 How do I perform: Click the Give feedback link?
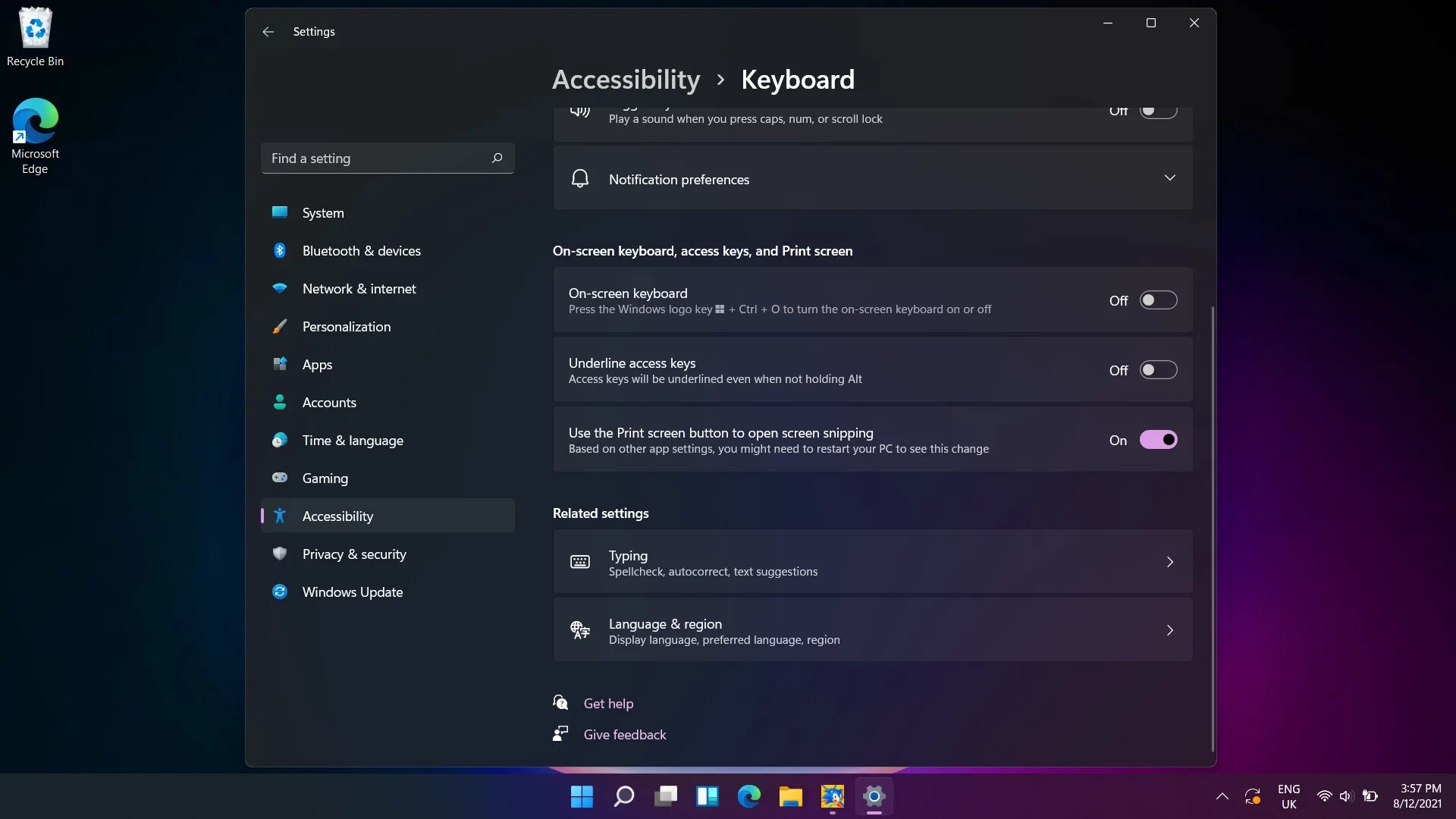[x=624, y=734]
